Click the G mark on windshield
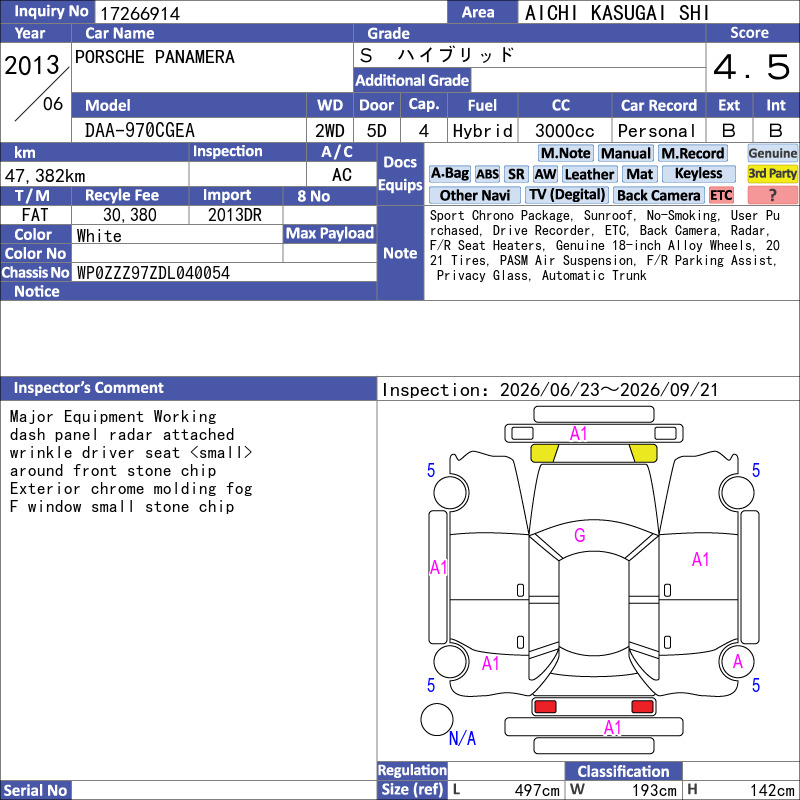Image resolution: width=800 pixels, height=800 pixels. point(580,535)
